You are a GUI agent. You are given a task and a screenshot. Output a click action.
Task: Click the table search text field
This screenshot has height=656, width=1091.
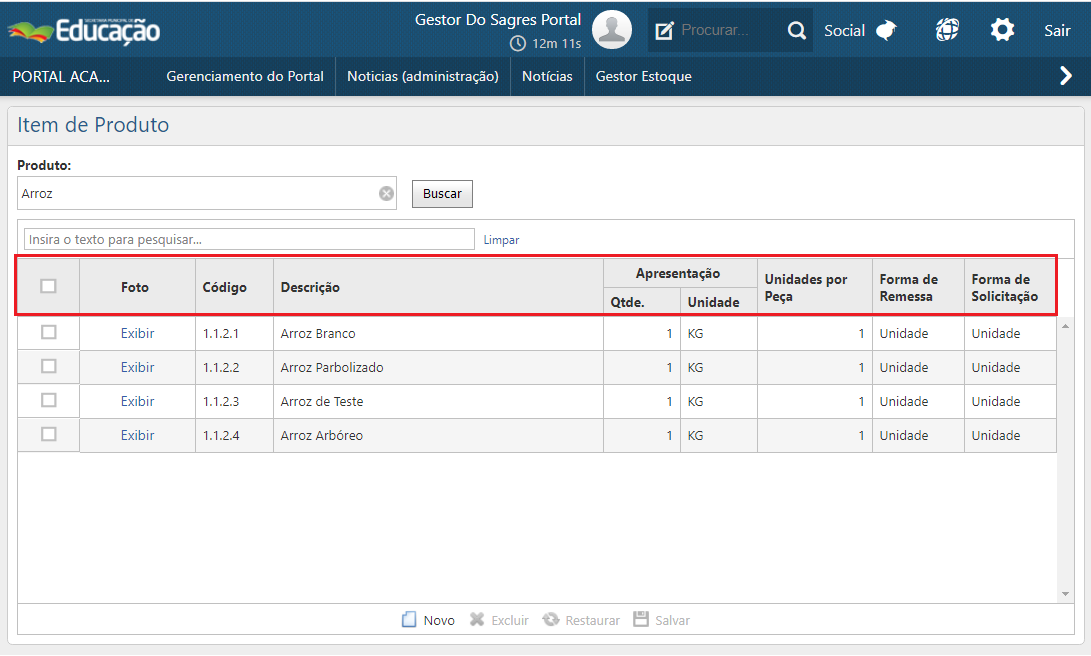249,240
